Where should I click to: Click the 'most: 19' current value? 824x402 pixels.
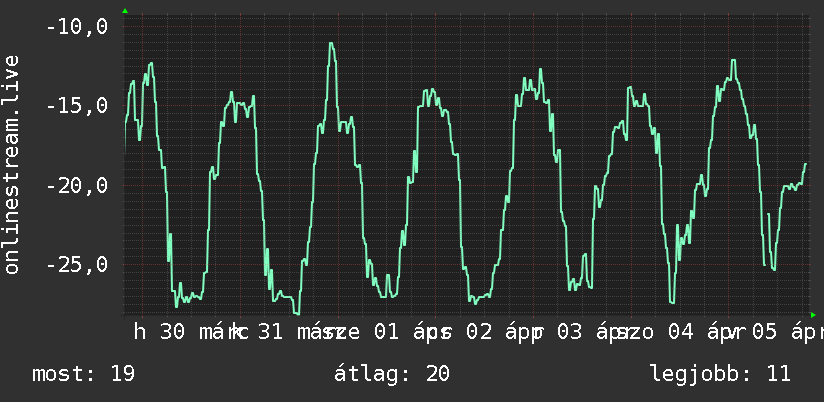[84, 374]
